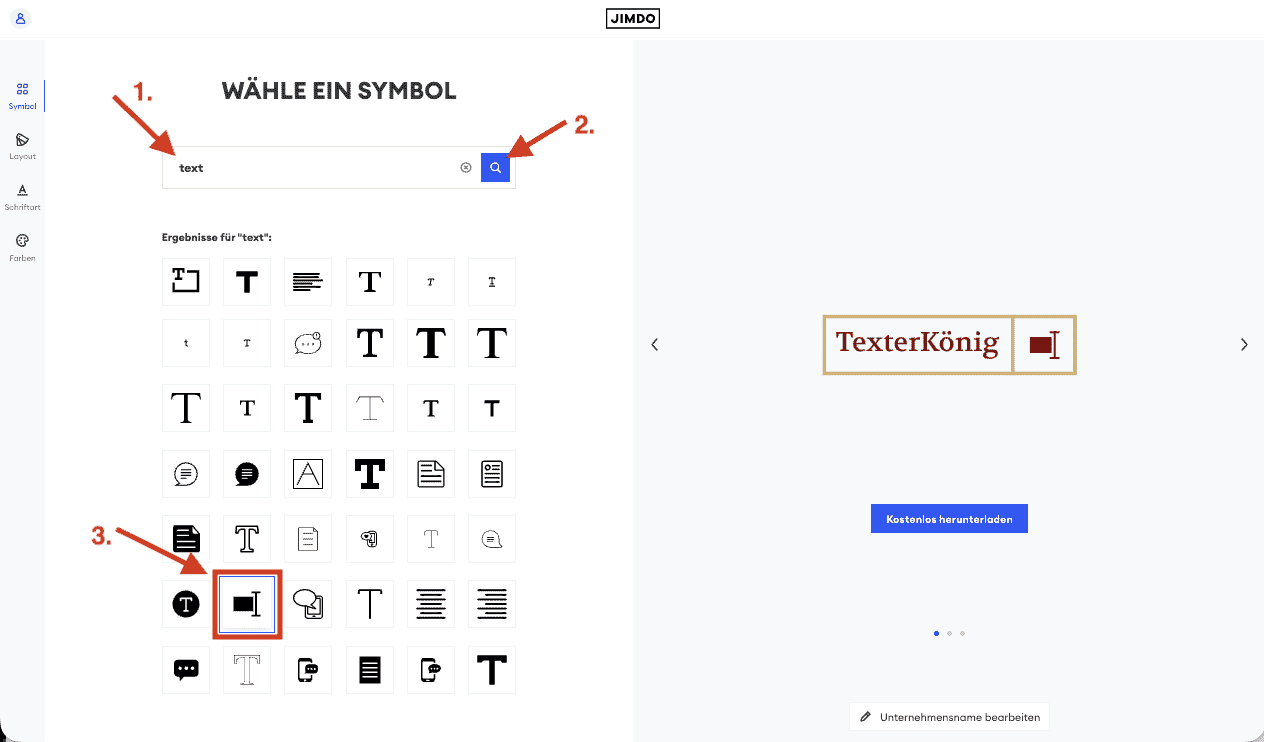Viewport: 1264px width, 742px height.
Task: Select the center-aligned text lines symbol
Action: click(x=431, y=604)
